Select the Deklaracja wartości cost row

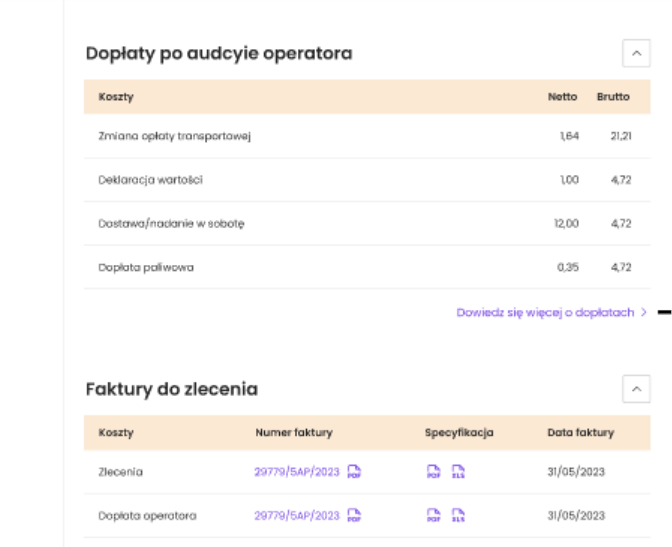point(151,180)
